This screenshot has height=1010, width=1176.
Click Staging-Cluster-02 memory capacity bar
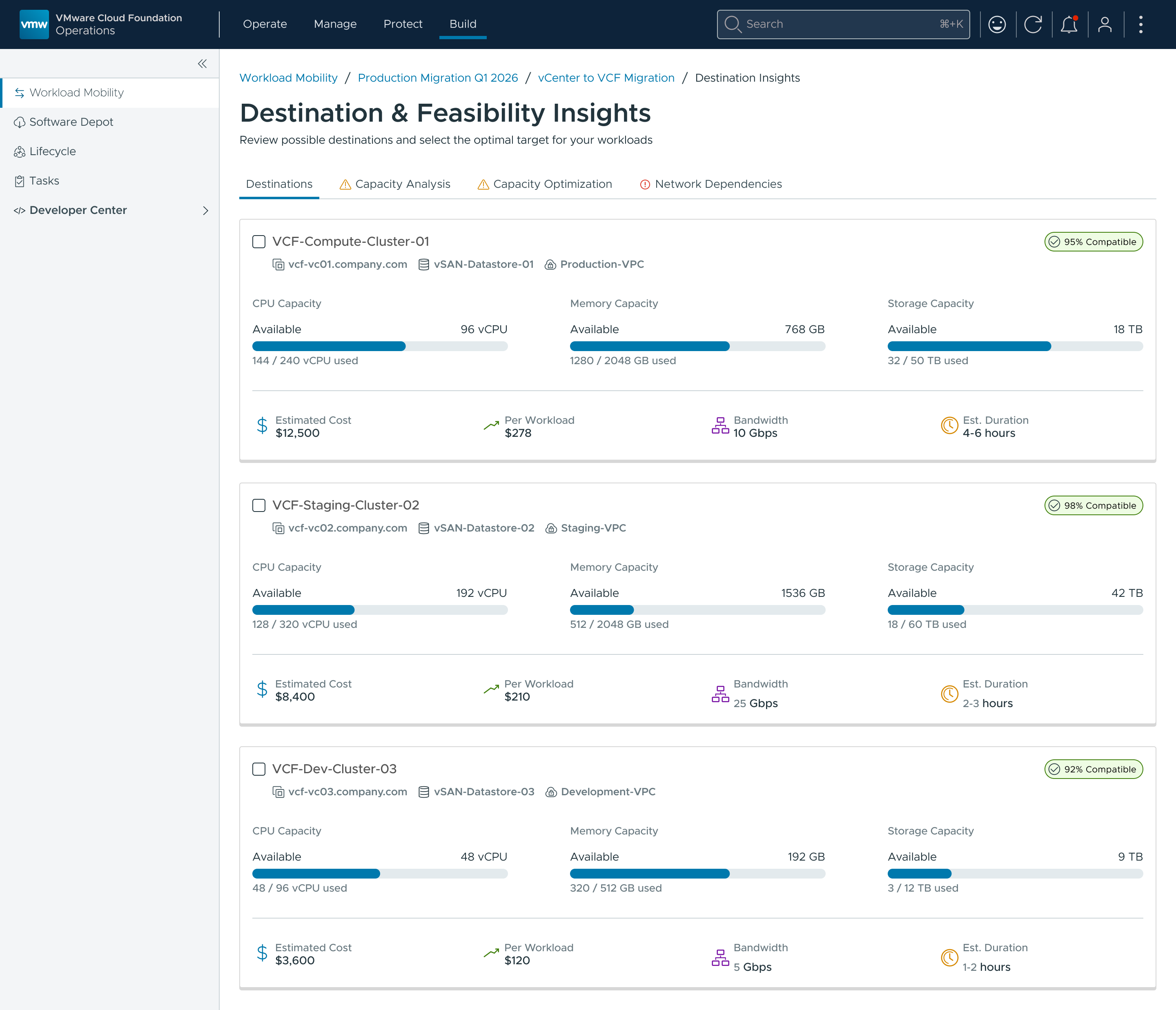click(x=697, y=610)
